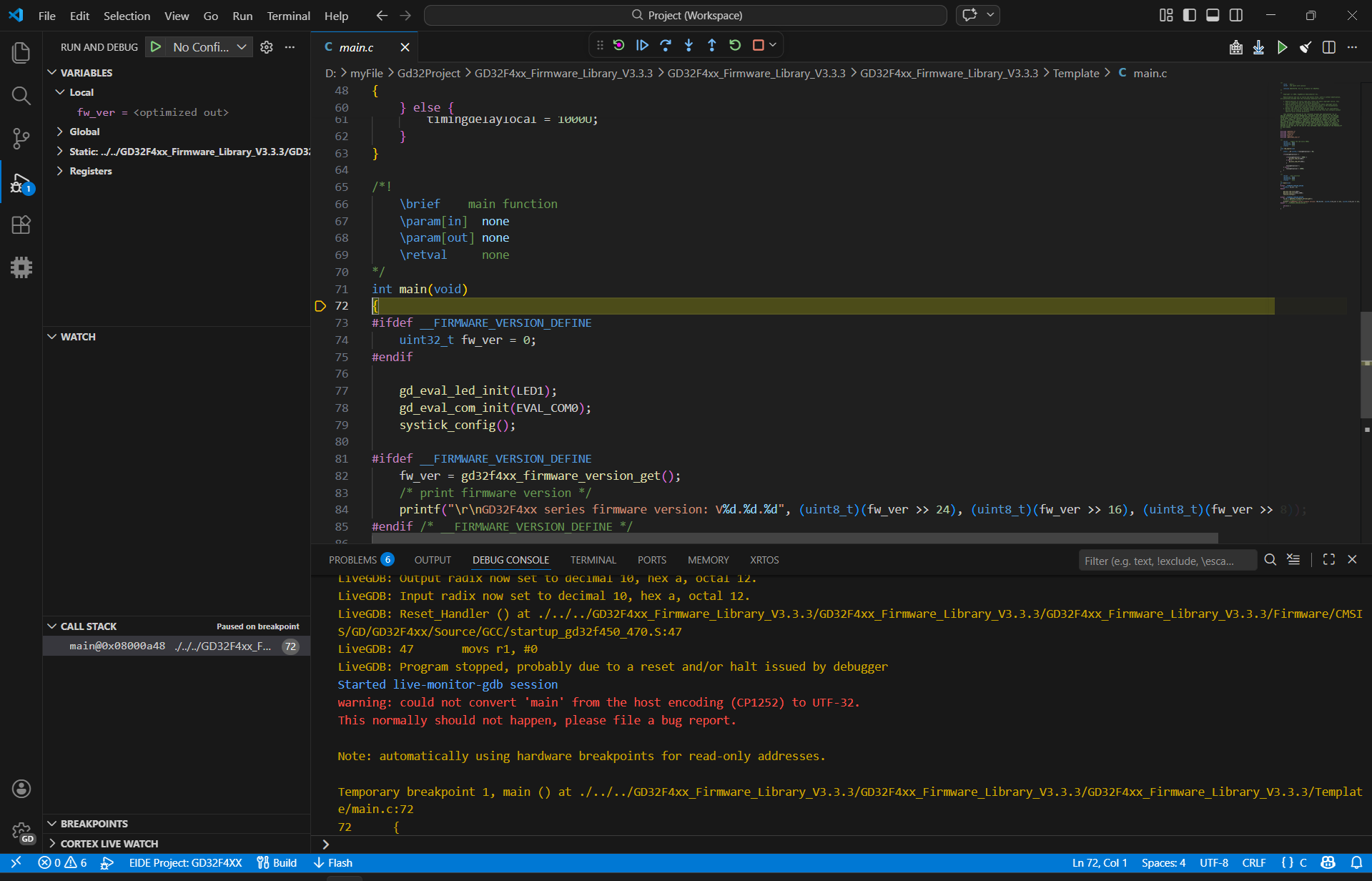The image size is (1372, 881).
Task: Close the main.c editor tab
Action: (405, 47)
